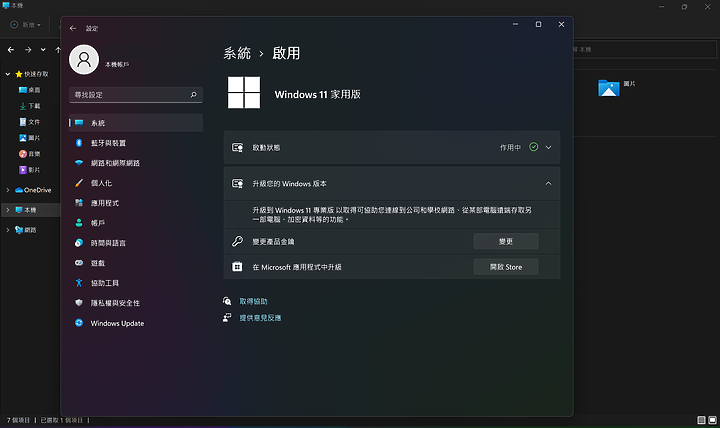Select 音樂 in Explorer navigation pane
This screenshot has width=720, height=428.
coord(30,154)
